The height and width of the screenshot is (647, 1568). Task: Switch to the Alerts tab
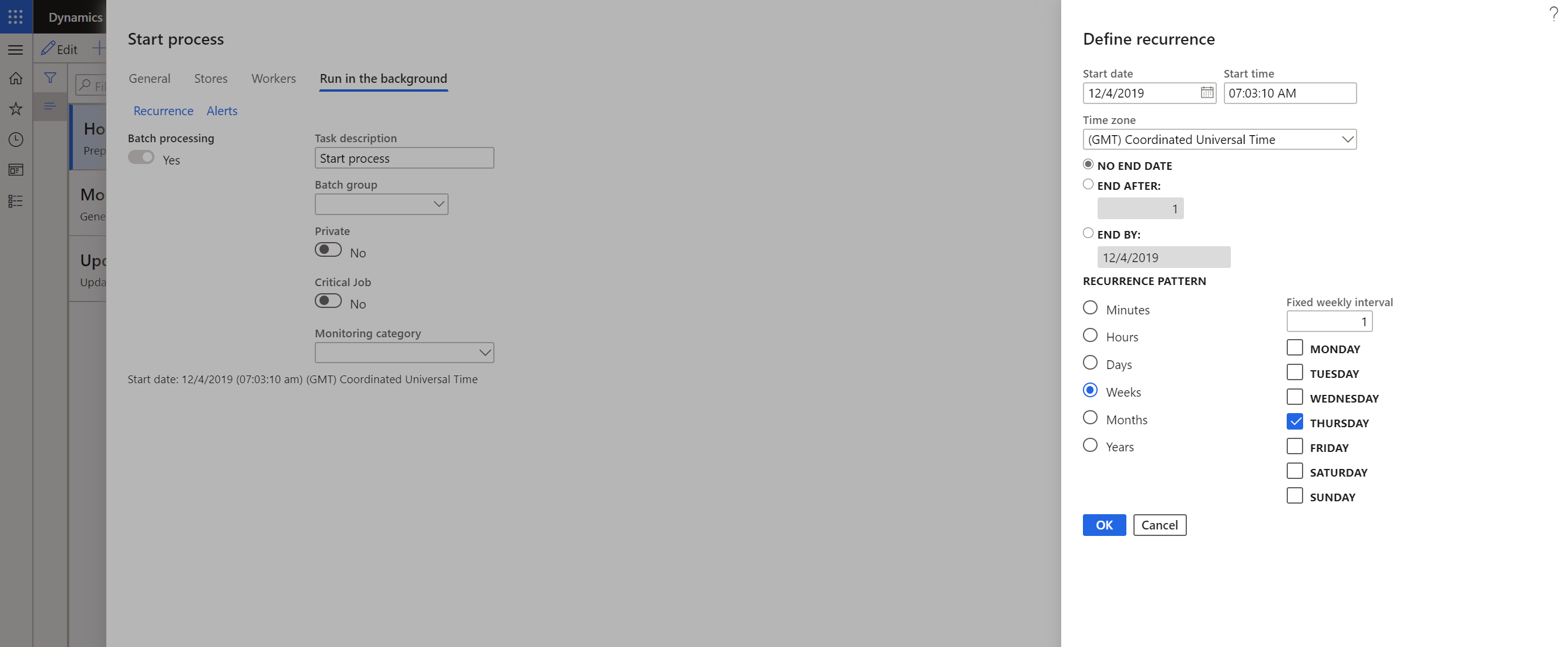coord(221,110)
